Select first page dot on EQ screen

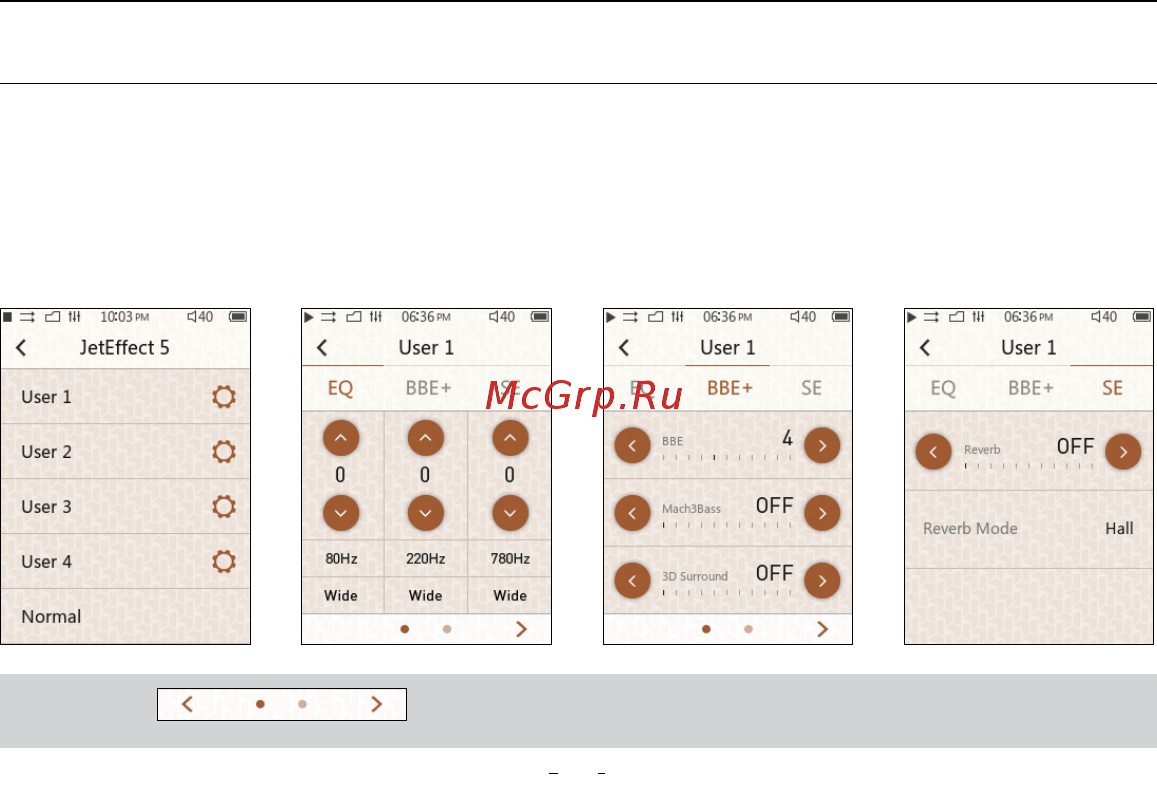click(404, 629)
